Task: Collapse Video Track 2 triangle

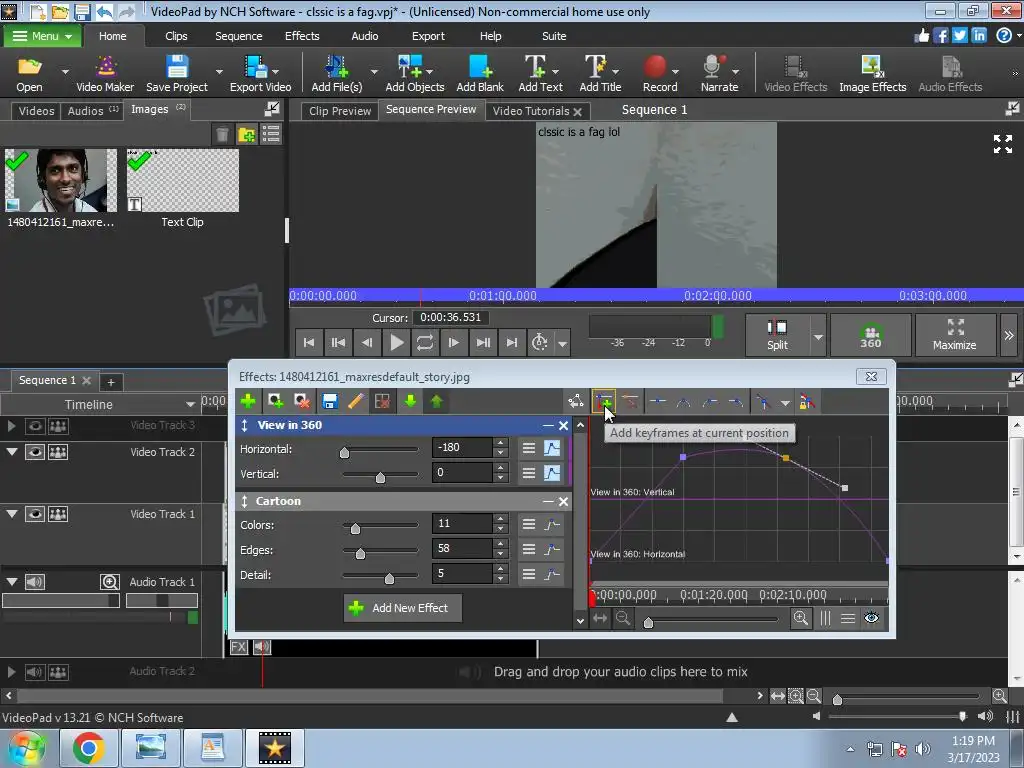Action: pos(12,451)
